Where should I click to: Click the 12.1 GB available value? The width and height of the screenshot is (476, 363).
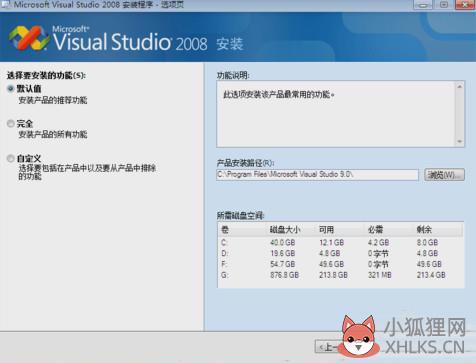331,243
